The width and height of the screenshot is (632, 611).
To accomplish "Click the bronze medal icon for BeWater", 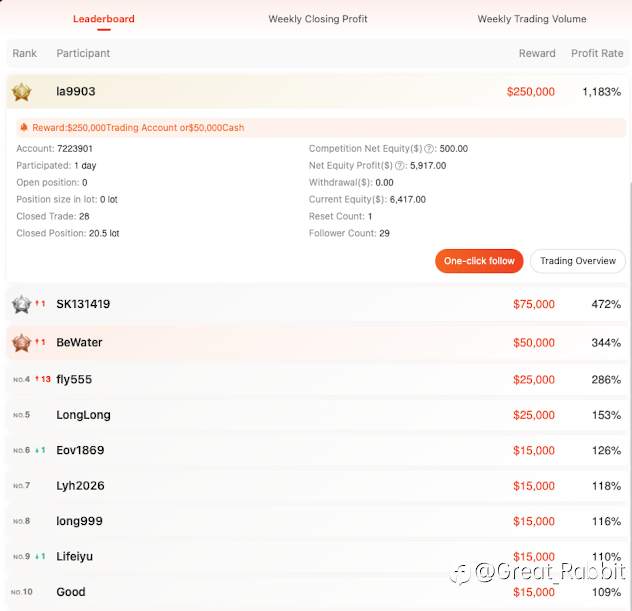I will pos(21,343).
